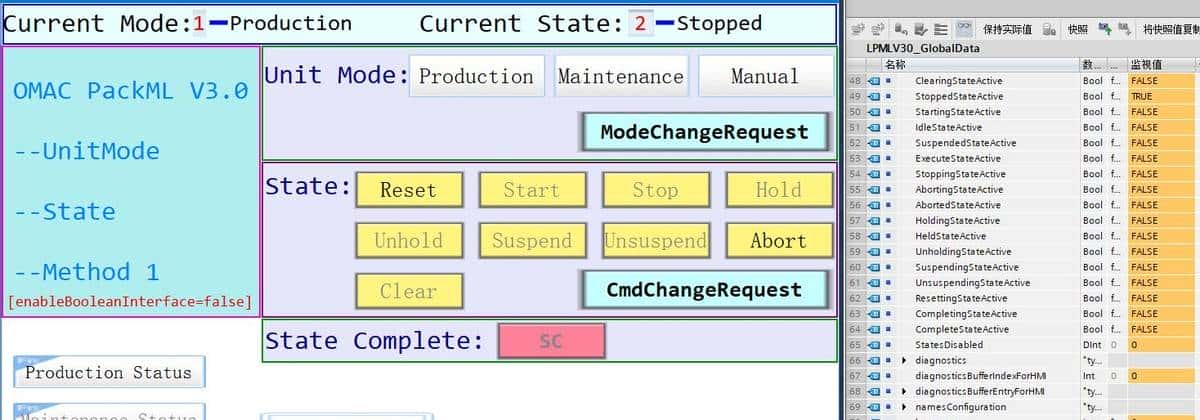Select Maintenance unit mode
The height and width of the screenshot is (420, 1200).
pos(620,76)
